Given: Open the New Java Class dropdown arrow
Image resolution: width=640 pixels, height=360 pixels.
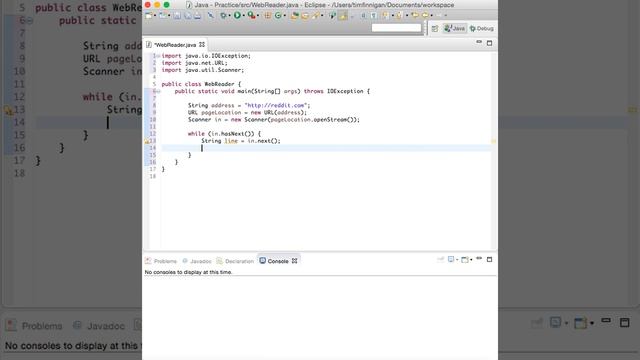Looking at the screenshot, I should (284, 16).
